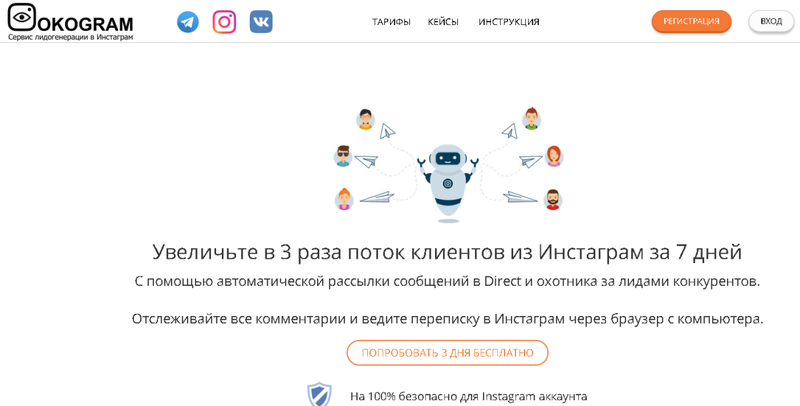The image size is (800, 406).
Task: Click ПОПРОБОВАТЬ 3 ДНЯ БЕСПЛАТНО button
Action: (447, 353)
